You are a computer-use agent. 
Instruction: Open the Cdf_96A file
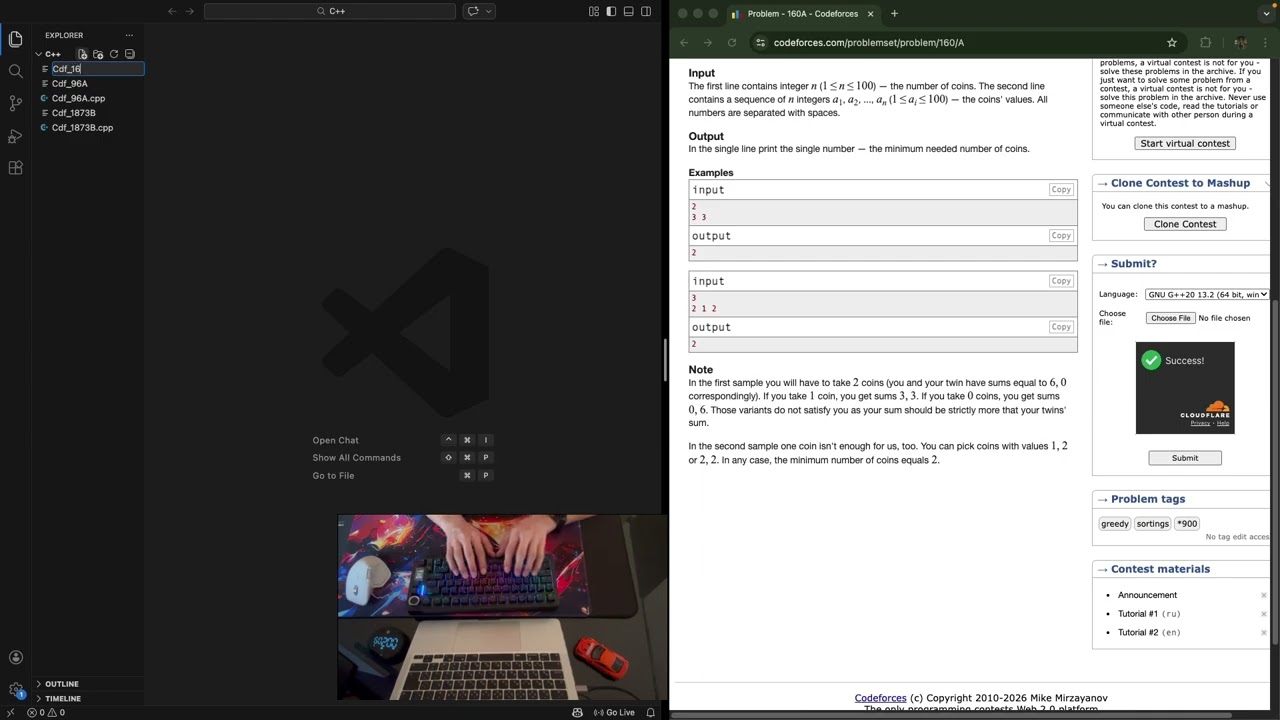pos(69,84)
